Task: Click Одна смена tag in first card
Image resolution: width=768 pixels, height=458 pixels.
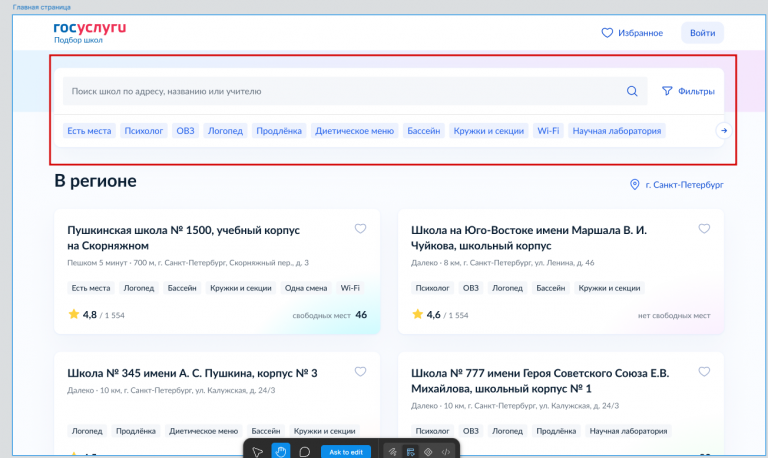Action: [x=306, y=288]
